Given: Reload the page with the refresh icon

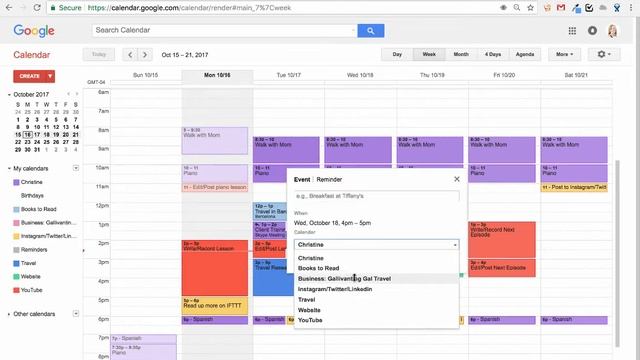Looking at the screenshot, I should pos(37,8).
